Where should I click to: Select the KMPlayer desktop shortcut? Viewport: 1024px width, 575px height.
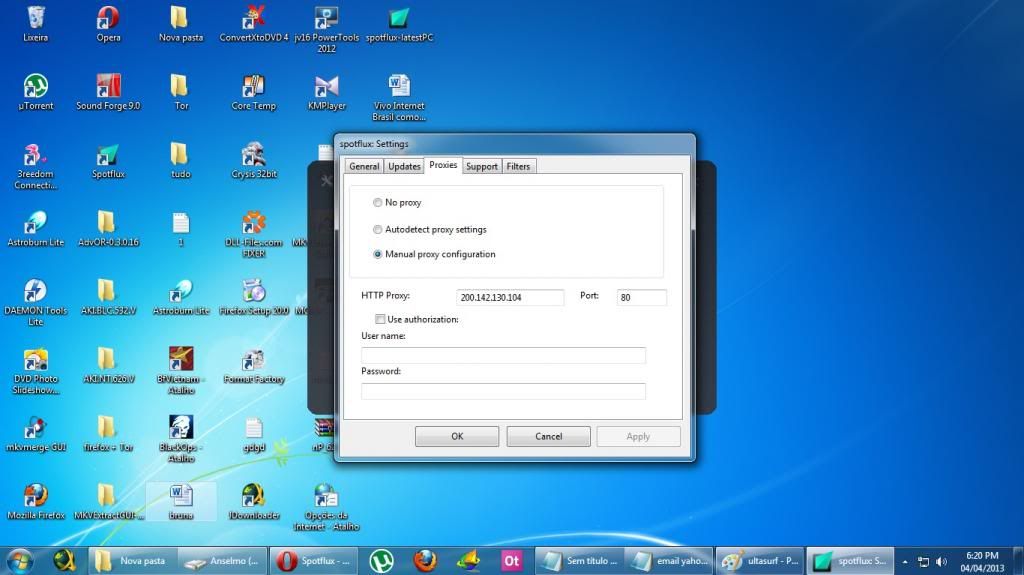click(327, 91)
